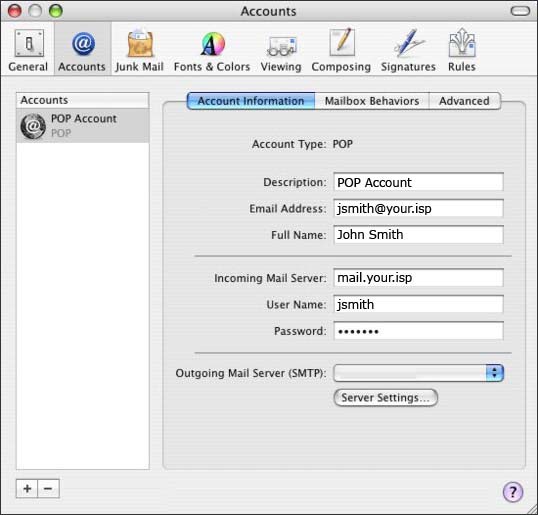538x515 pixels.
Task: Click into the Description field
Action: (x=418, y=182)
